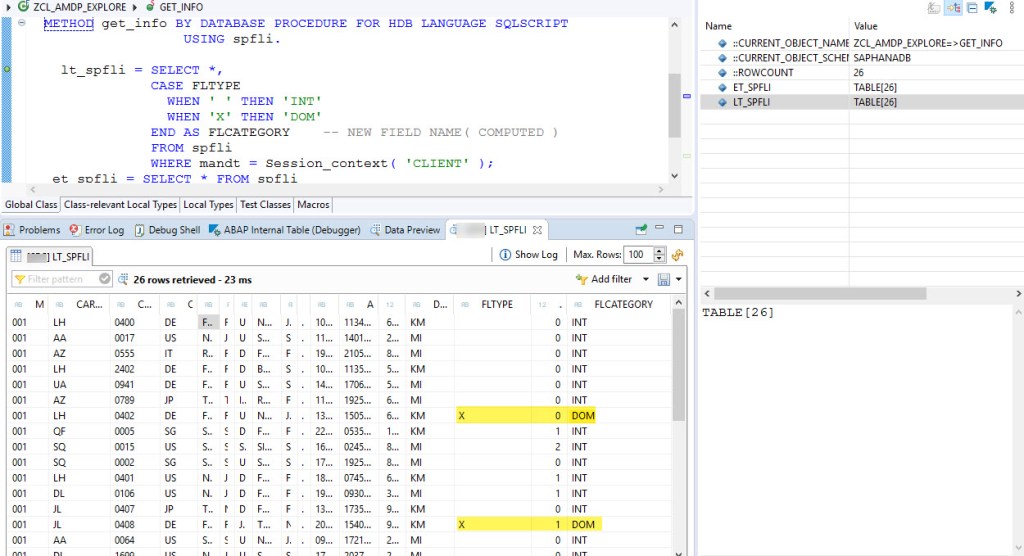Open the Add filter dropdown arrow
1024x556 pixels.
pos(645,279)
